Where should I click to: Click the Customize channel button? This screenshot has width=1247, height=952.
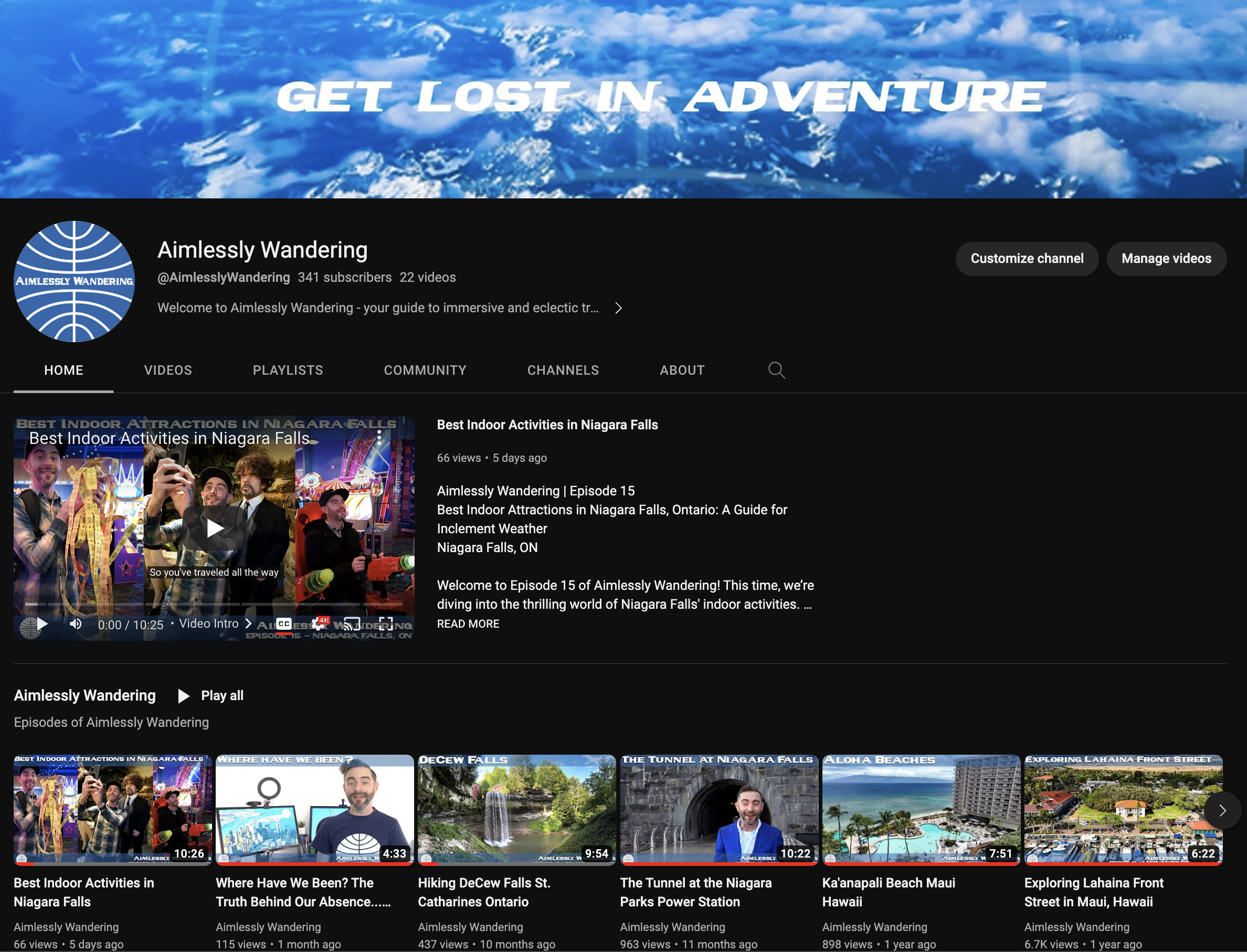tap(1027, 258)
